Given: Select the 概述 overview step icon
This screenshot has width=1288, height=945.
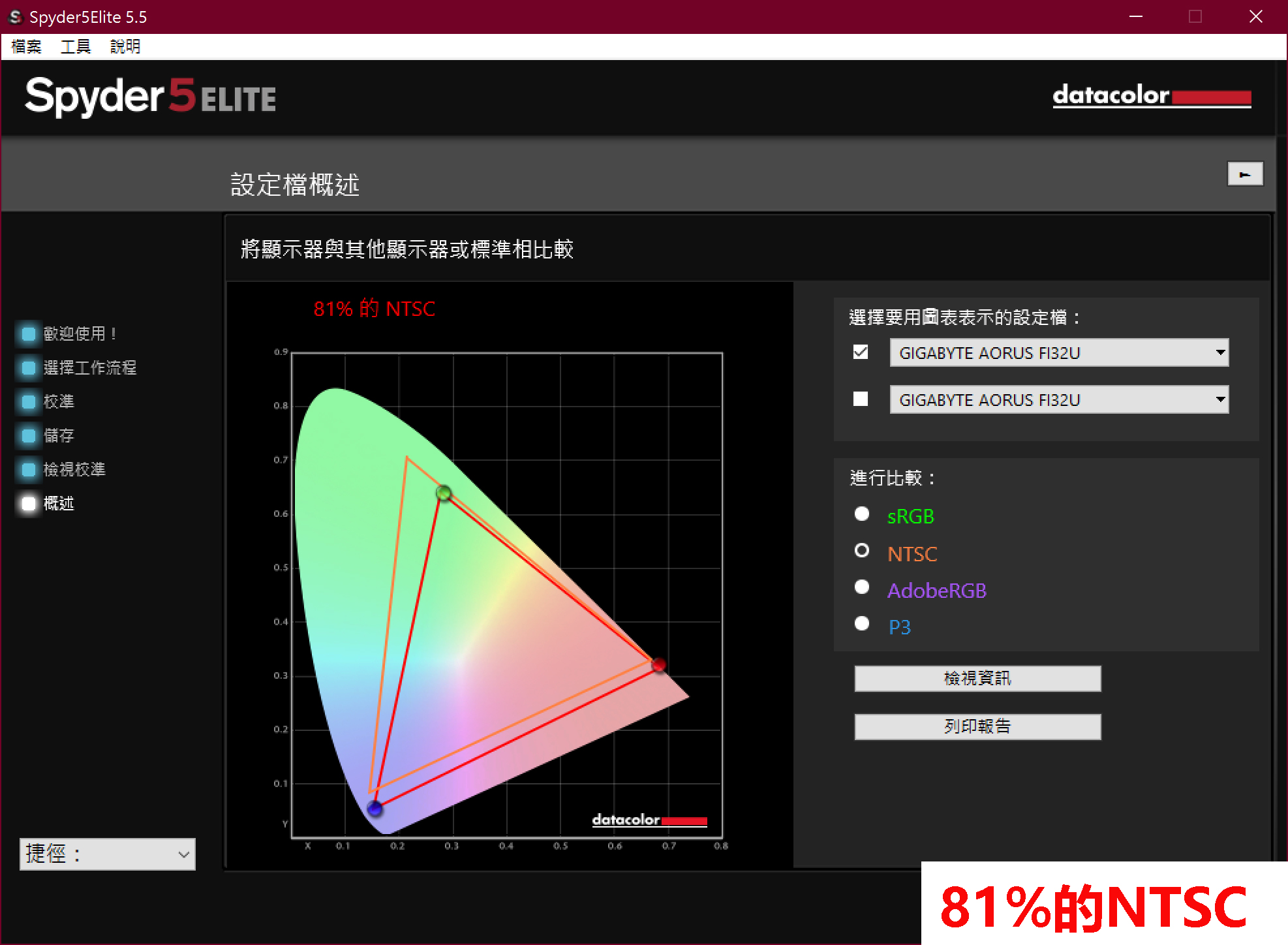Looking at the screenshot, I should [x=27, y=503].
